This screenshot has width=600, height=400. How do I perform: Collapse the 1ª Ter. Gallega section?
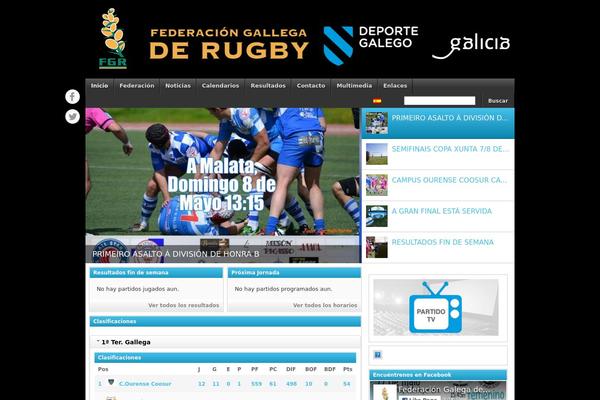tap(225, 342)
